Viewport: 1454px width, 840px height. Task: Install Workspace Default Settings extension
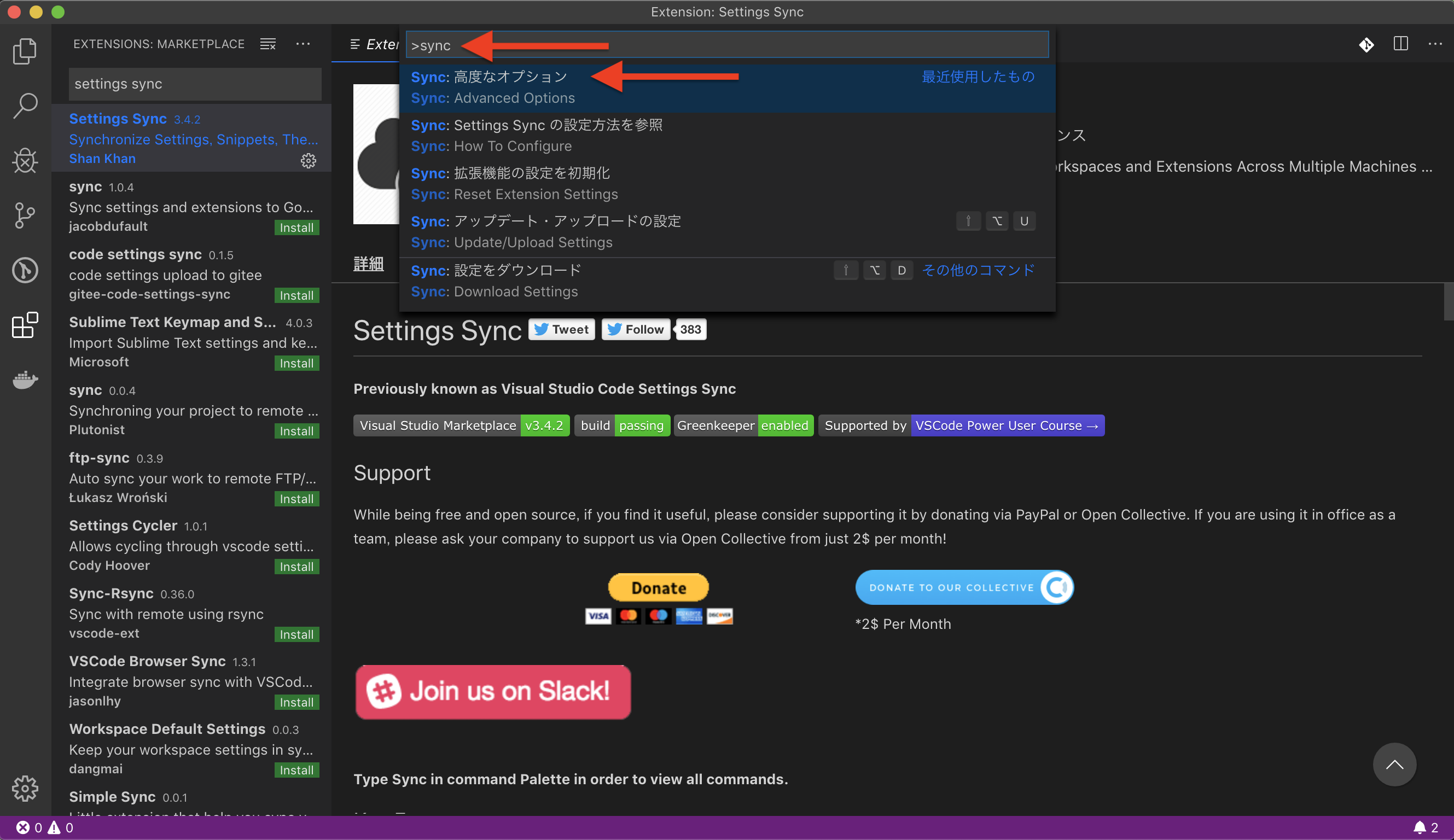pos(296,769)
